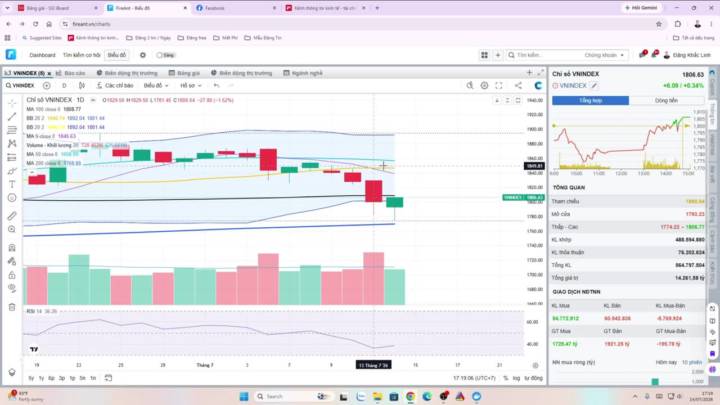Screen dimensions: 720x405
Task: Collapse indicator legend arrow beside 1D
Action: pyautogui.click(x=93, y=100)
